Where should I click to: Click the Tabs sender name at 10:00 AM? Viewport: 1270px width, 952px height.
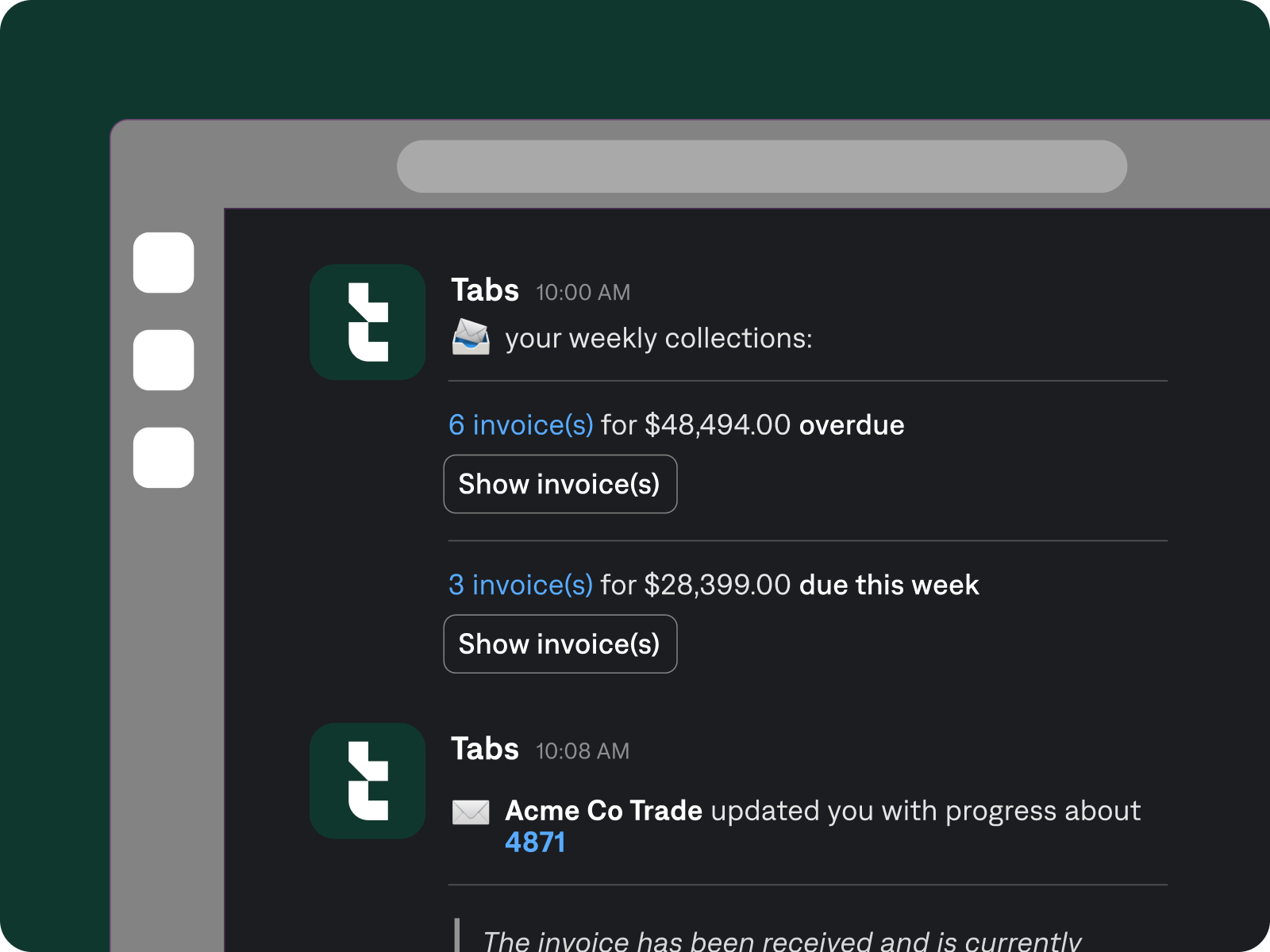click(x=485, y=290)
